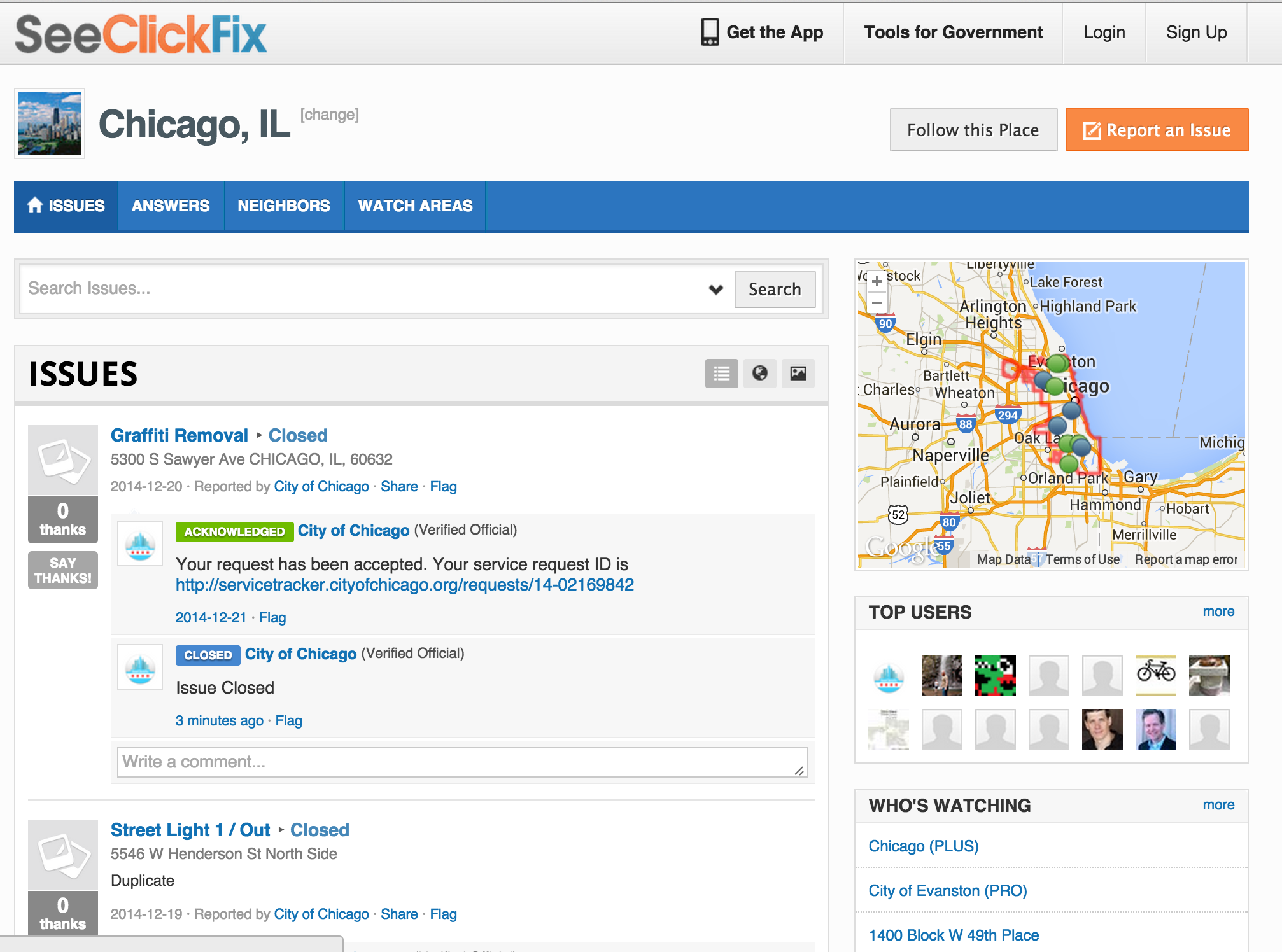Open the Answers tab

pyautogui.click(x=171, y=206)
